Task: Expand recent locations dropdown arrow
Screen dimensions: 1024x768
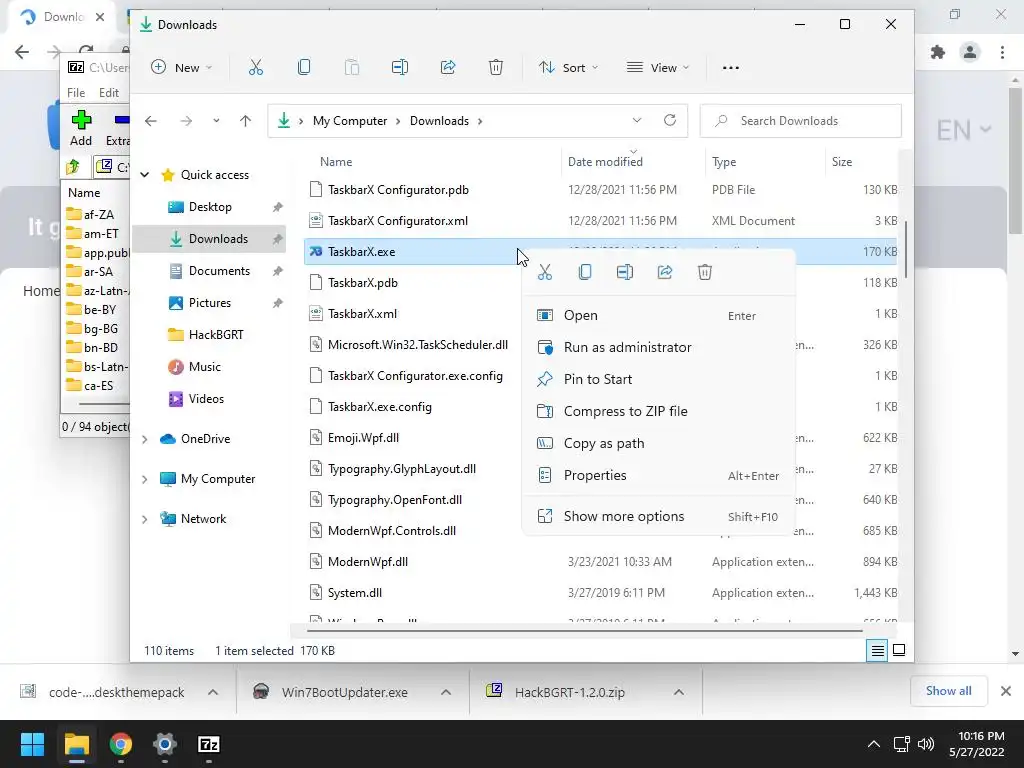Action: point(216,121)
